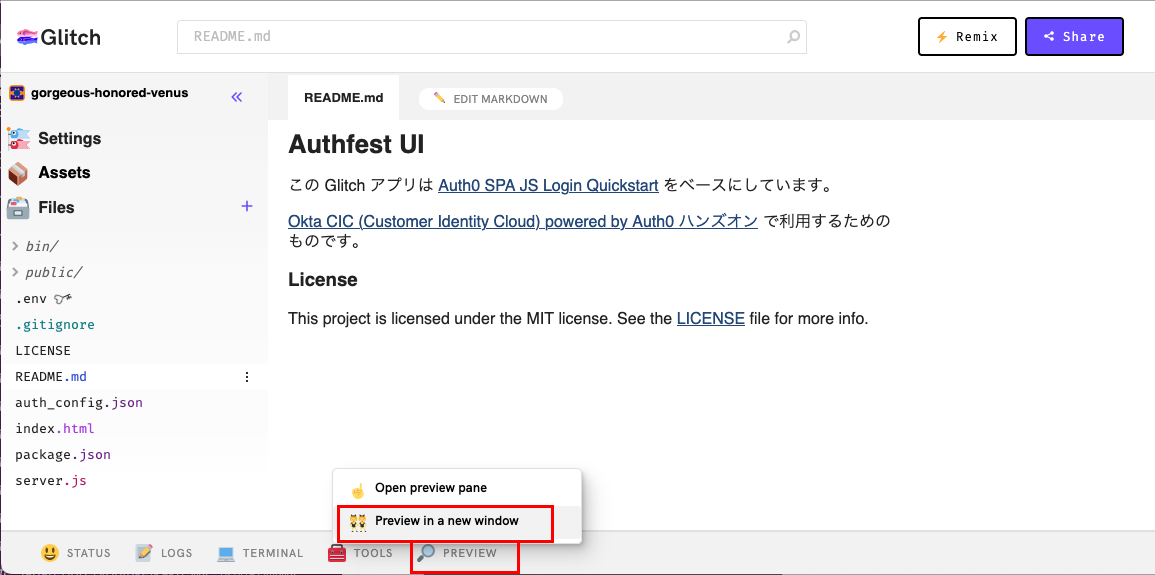
Task: Open the Logs panel
Action: (x=164, y=553)
